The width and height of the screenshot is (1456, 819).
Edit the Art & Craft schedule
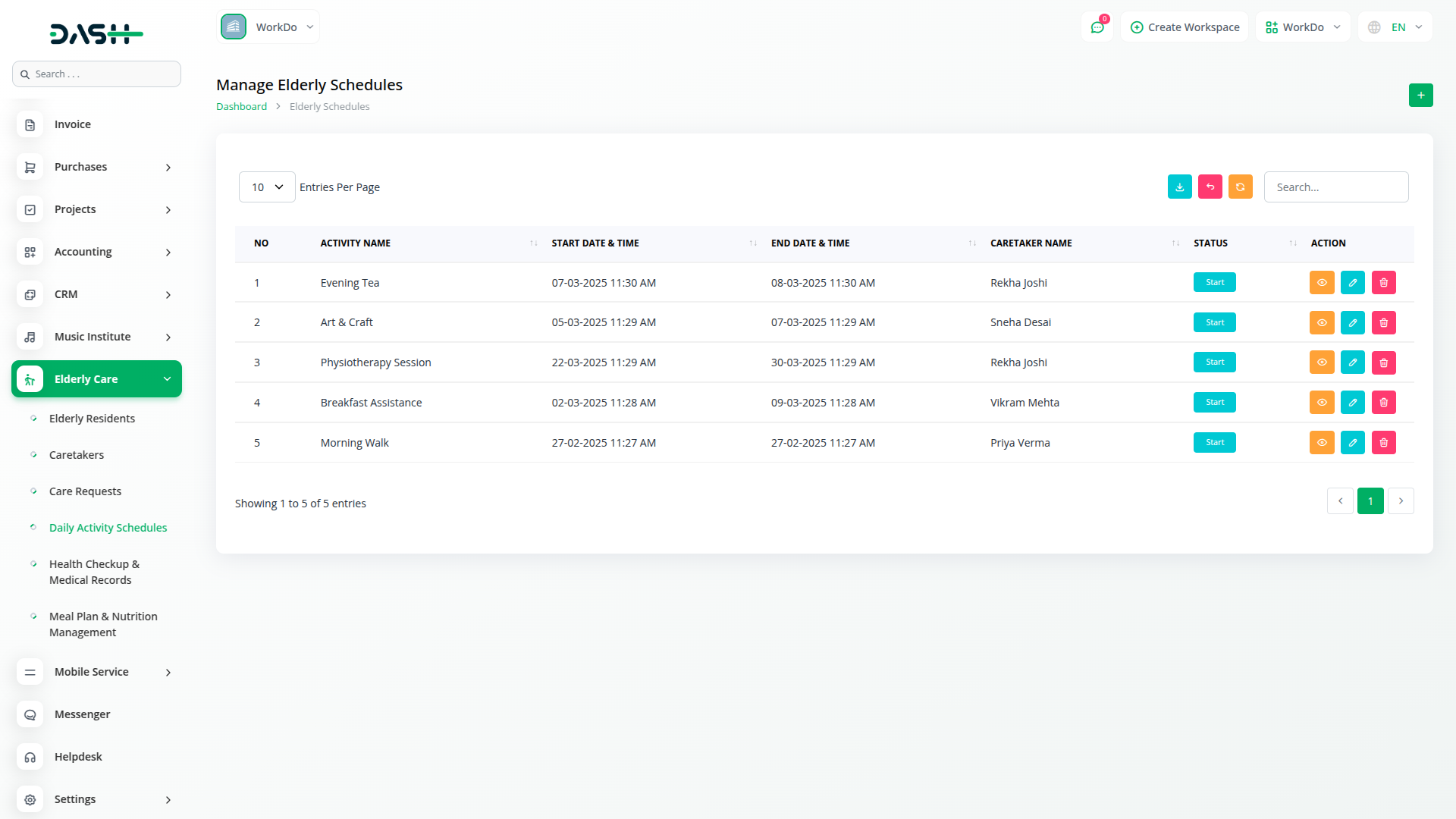point(1352,323)
